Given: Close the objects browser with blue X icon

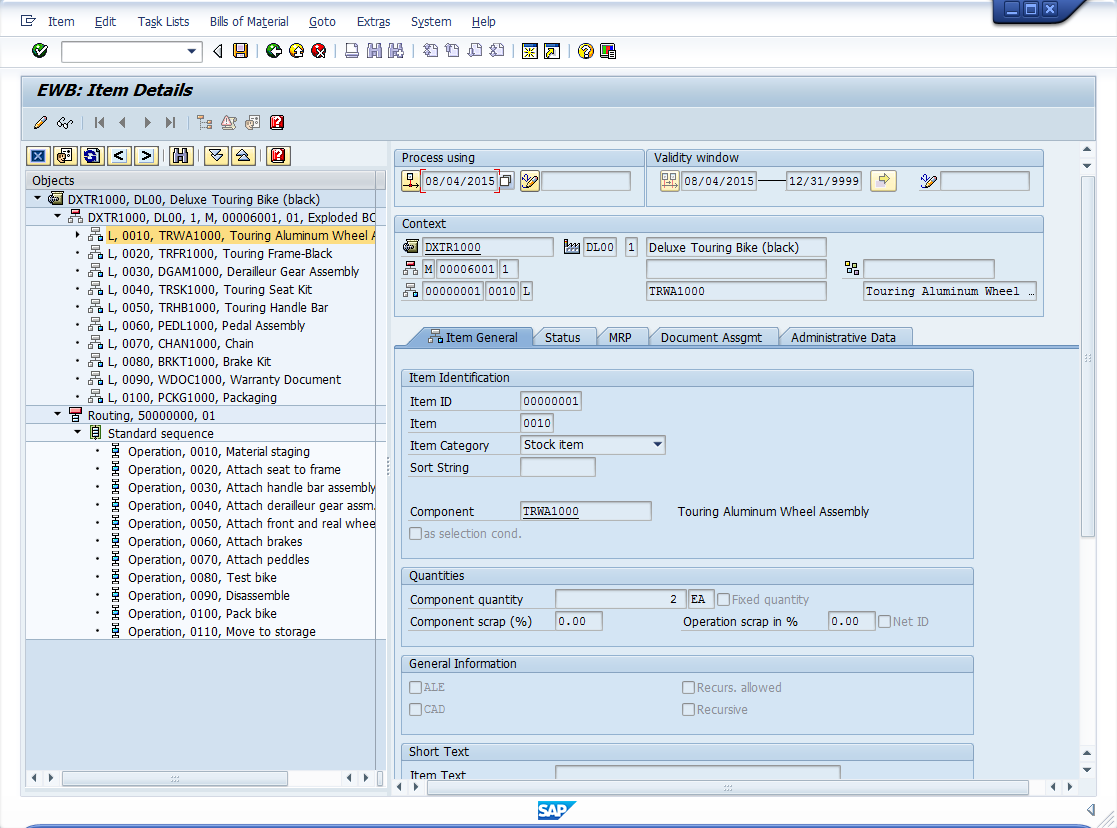Looking at the screenshot, I should point(38,155).
